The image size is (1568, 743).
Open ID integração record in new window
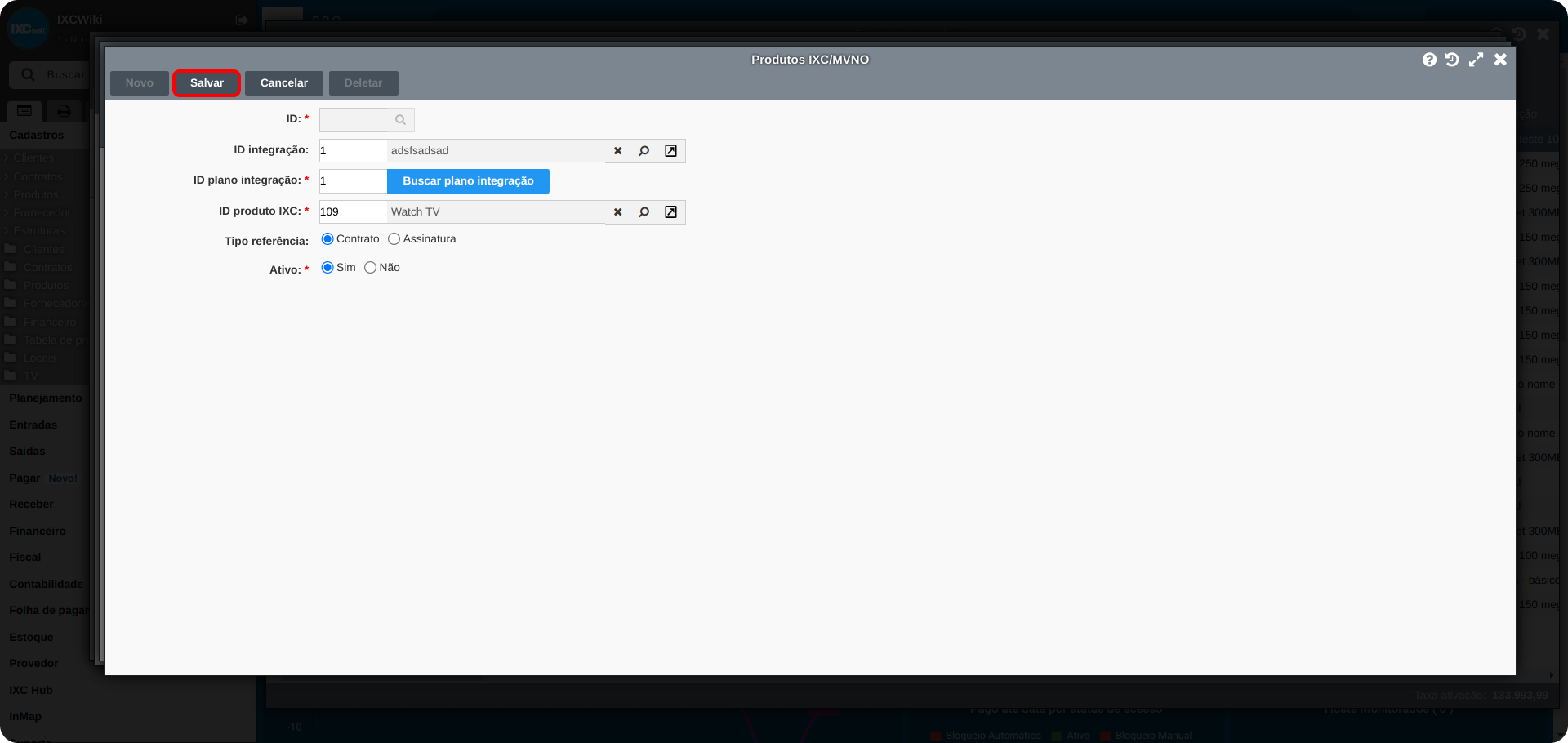pyautogui.click(x=670, y=151)
